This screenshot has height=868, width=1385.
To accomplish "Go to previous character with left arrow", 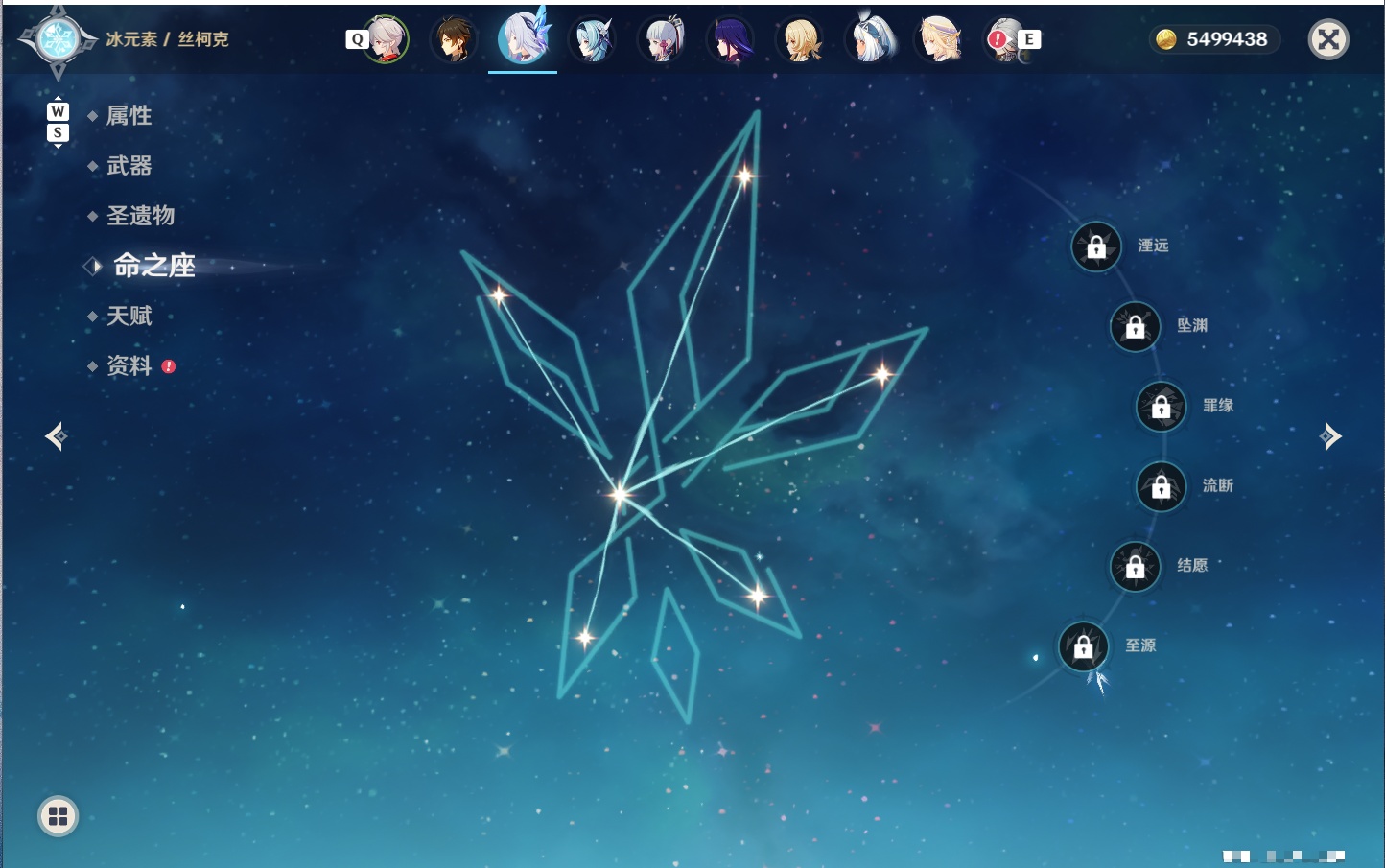I will pyautogui.click(x=56, y=436).
